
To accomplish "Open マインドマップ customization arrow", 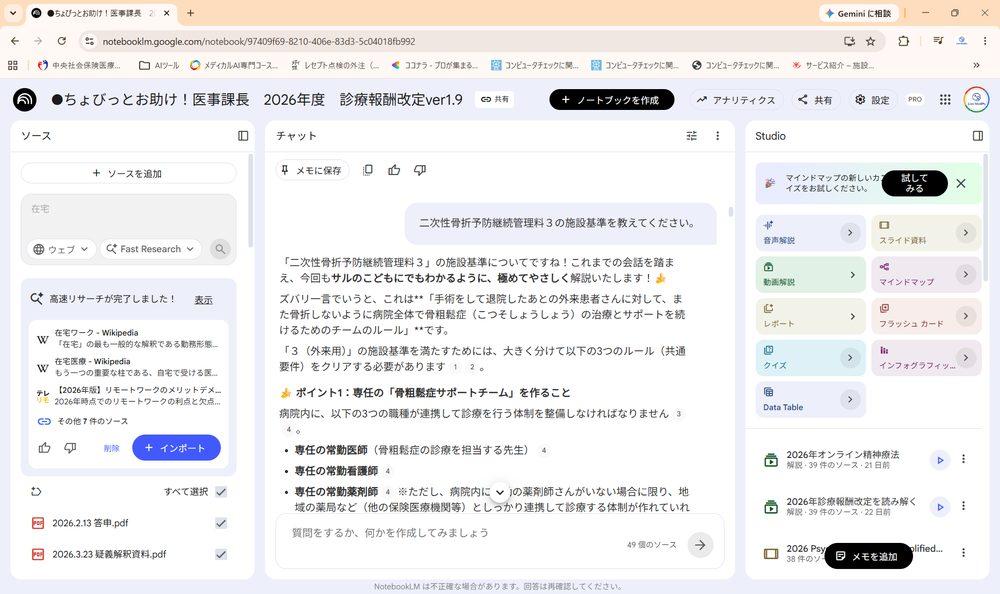I will pyautogui.click(x=966, y=274).
